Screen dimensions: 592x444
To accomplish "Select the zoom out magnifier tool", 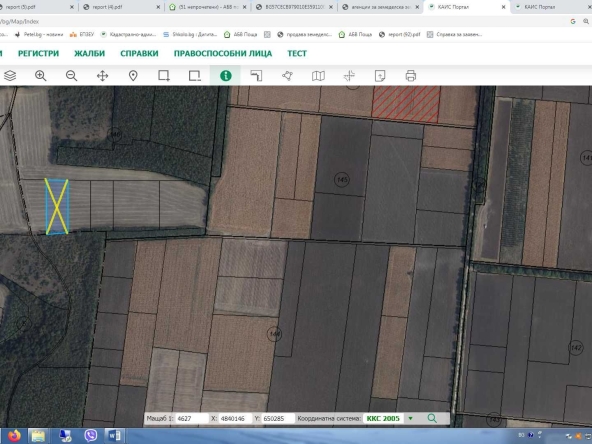I will (71, 76).
